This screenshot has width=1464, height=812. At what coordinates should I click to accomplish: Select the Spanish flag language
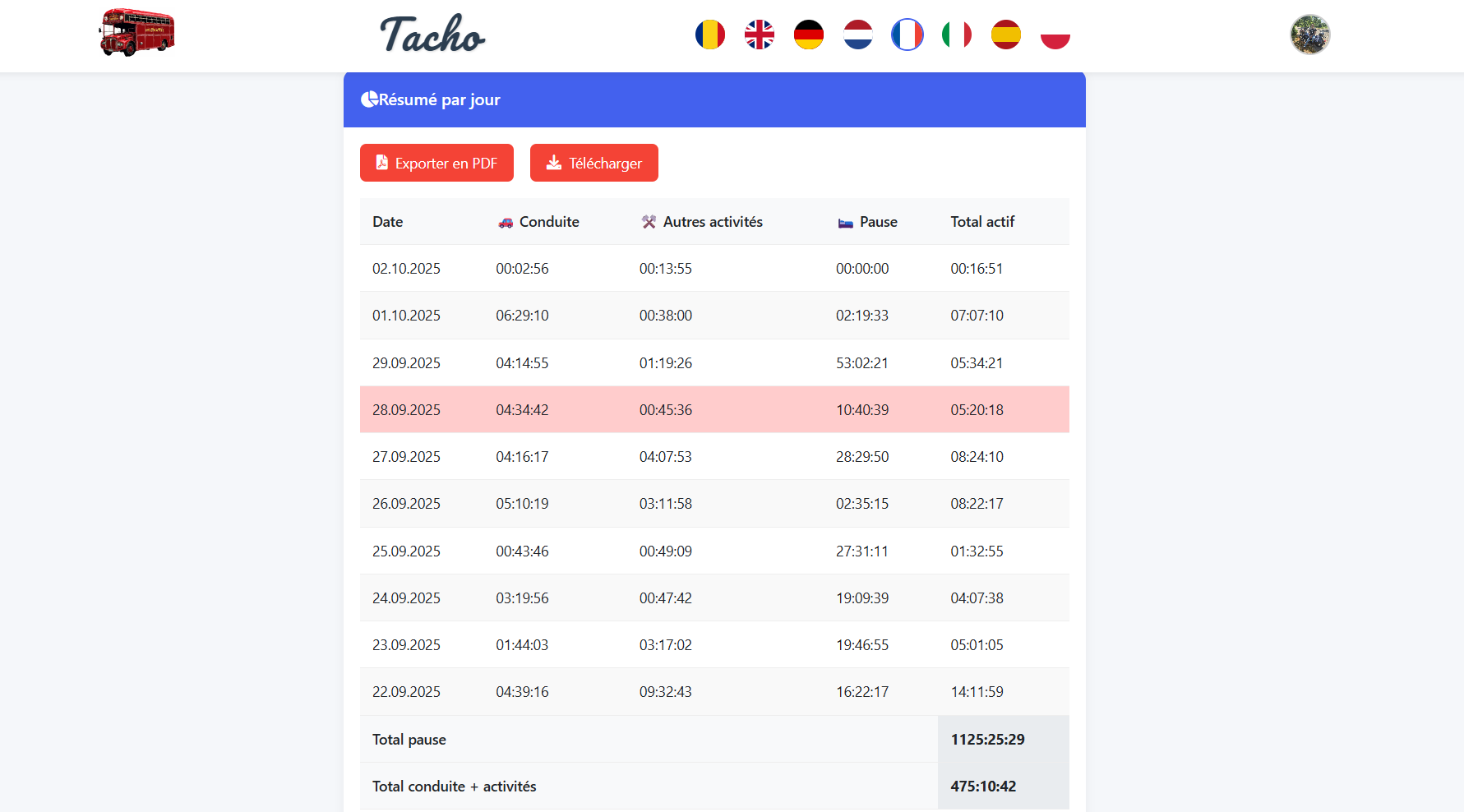[1005, 35]
